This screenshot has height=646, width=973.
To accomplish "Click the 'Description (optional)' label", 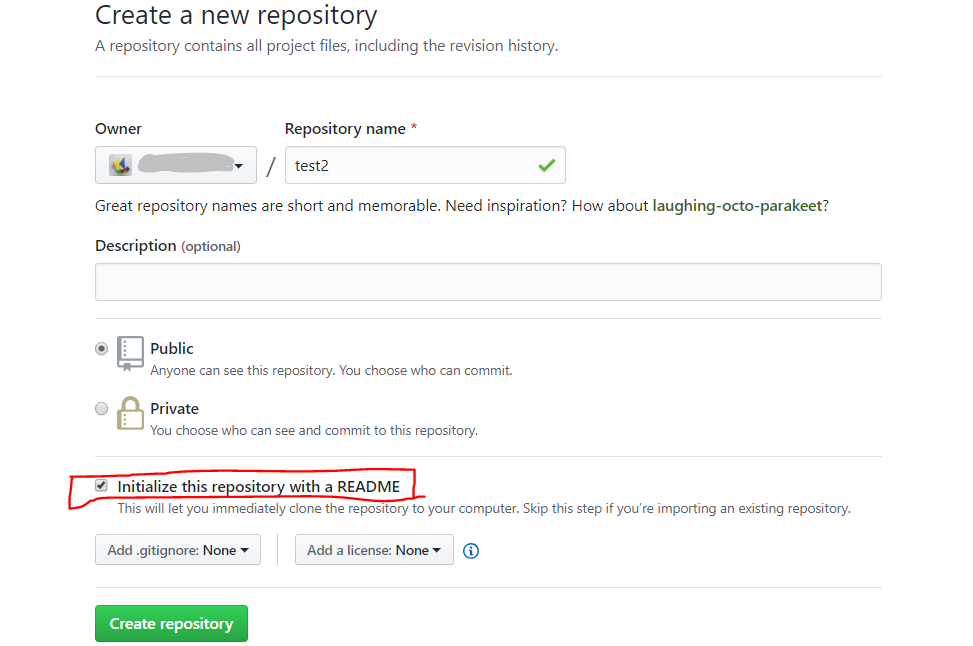I will pyautogui.click(x=168, y=246).
